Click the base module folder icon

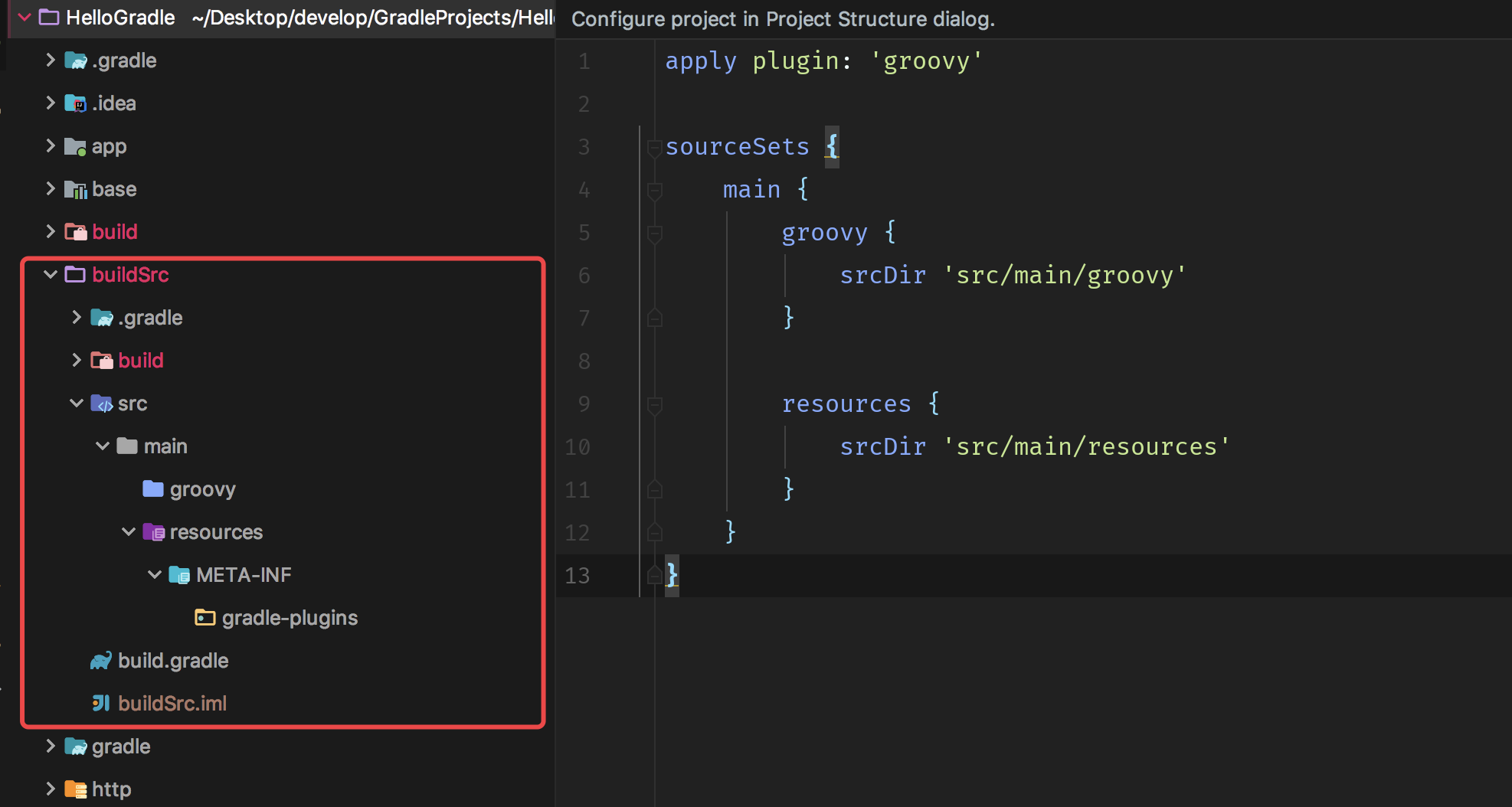pos(75,189)
